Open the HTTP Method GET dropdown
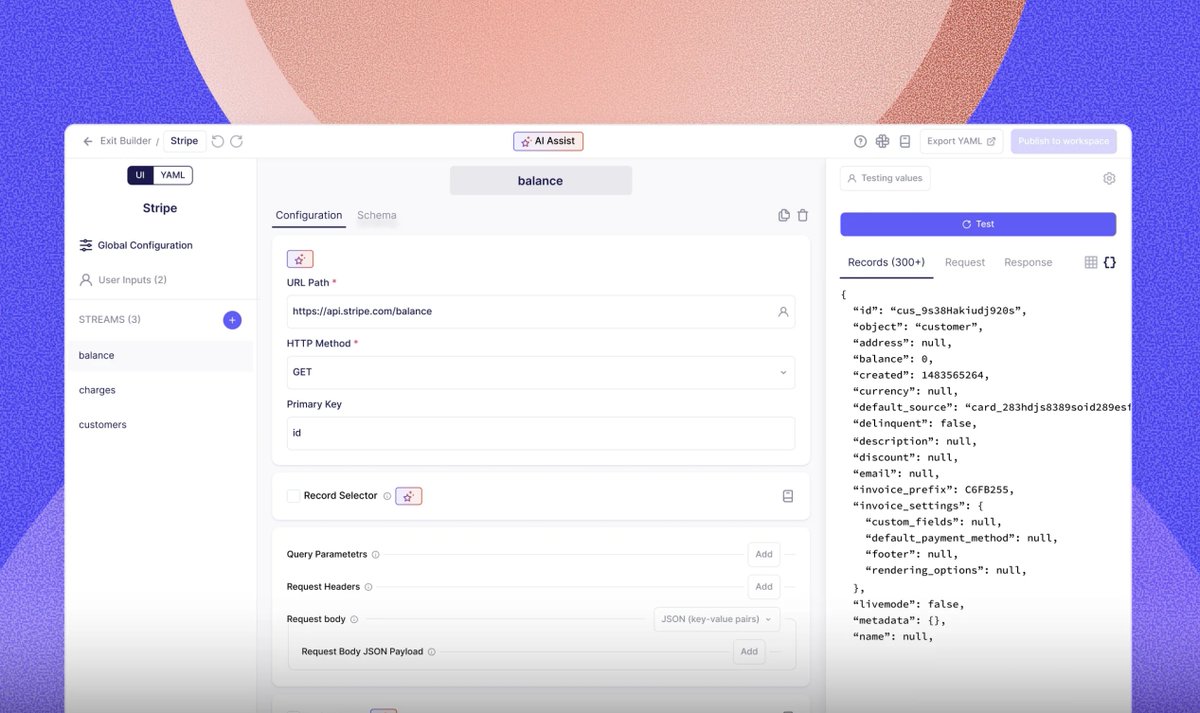 (541, 372)
